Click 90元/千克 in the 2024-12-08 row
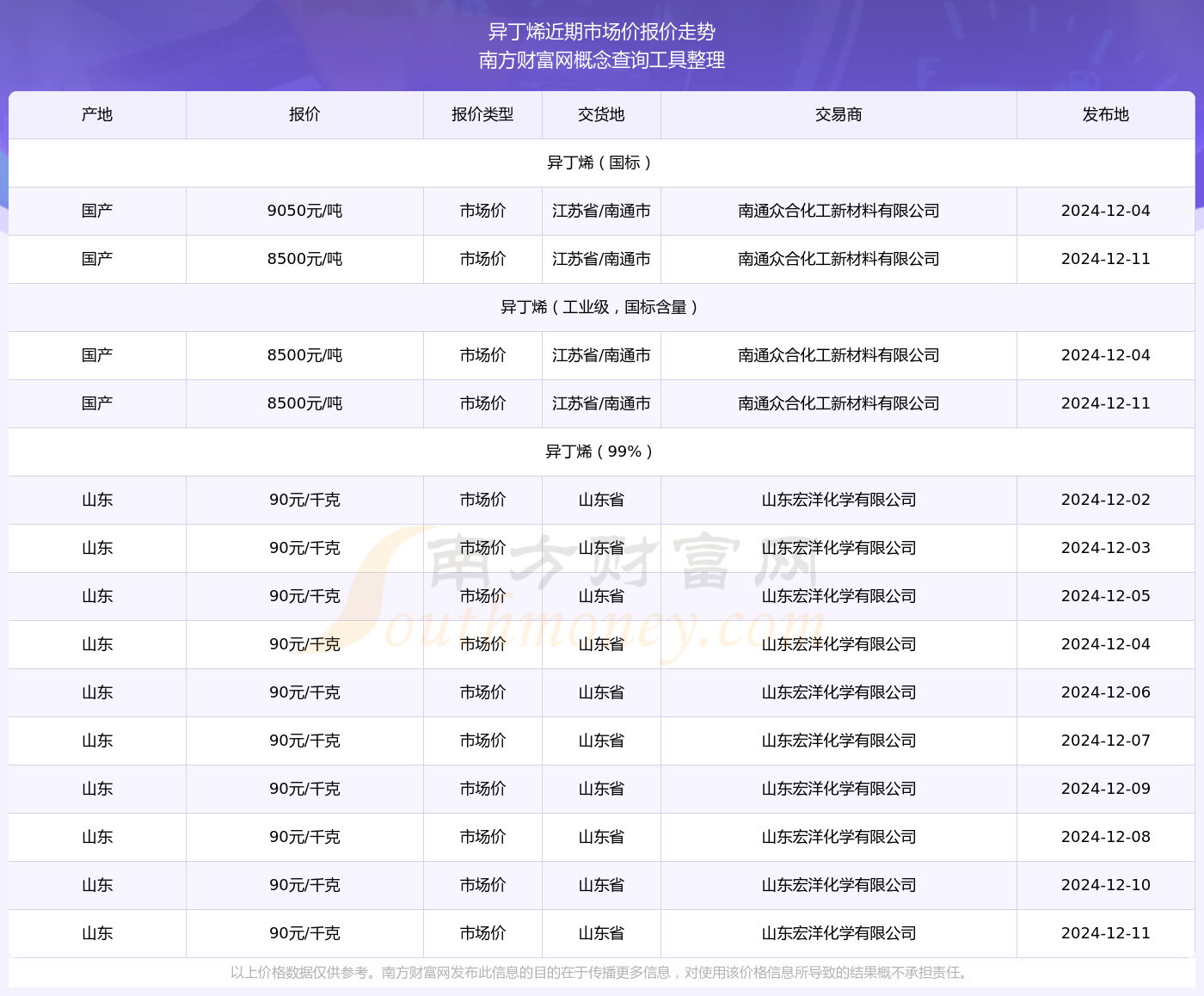Screen dimensions: 1204x996 (x=304, y=837)
